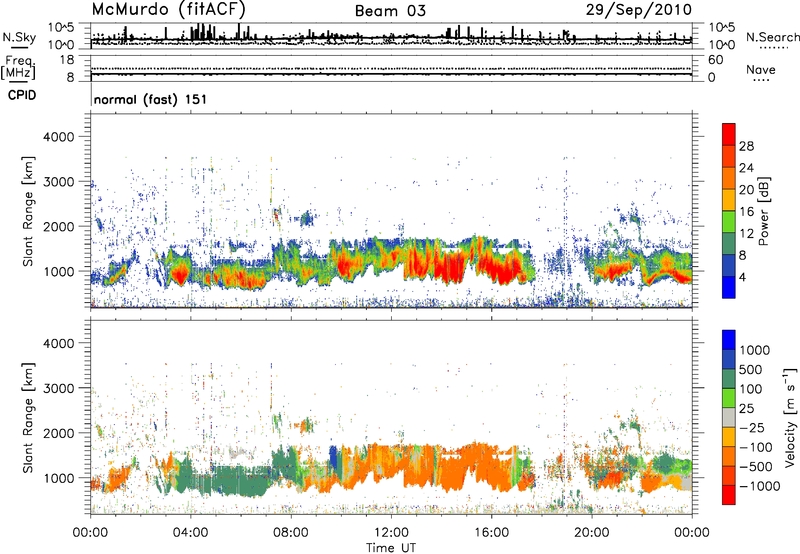The width and height of the screenshot is (800, 554).
Task: Click the 'Slant Range [km]' label of the velocity plot
Action: pos(28,418)
